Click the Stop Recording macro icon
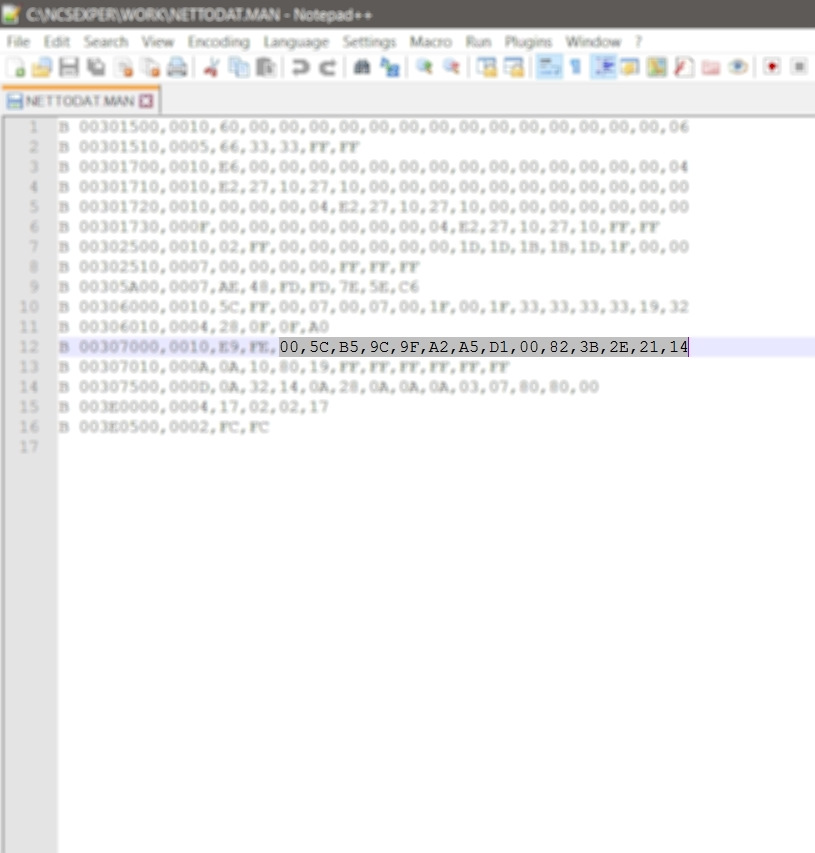 coord(799,67)
